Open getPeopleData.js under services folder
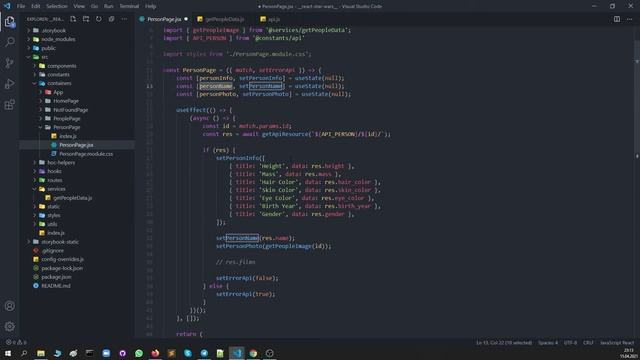 (72, 198)
